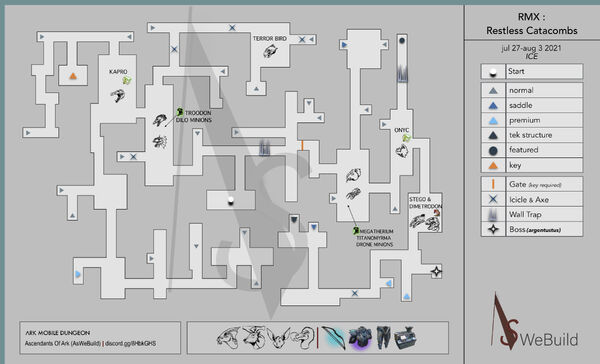Image resolution: width=600 pixels, height=364 pixels.
Task: Click the Start icon in the legend
Action: tap(493, 72)
